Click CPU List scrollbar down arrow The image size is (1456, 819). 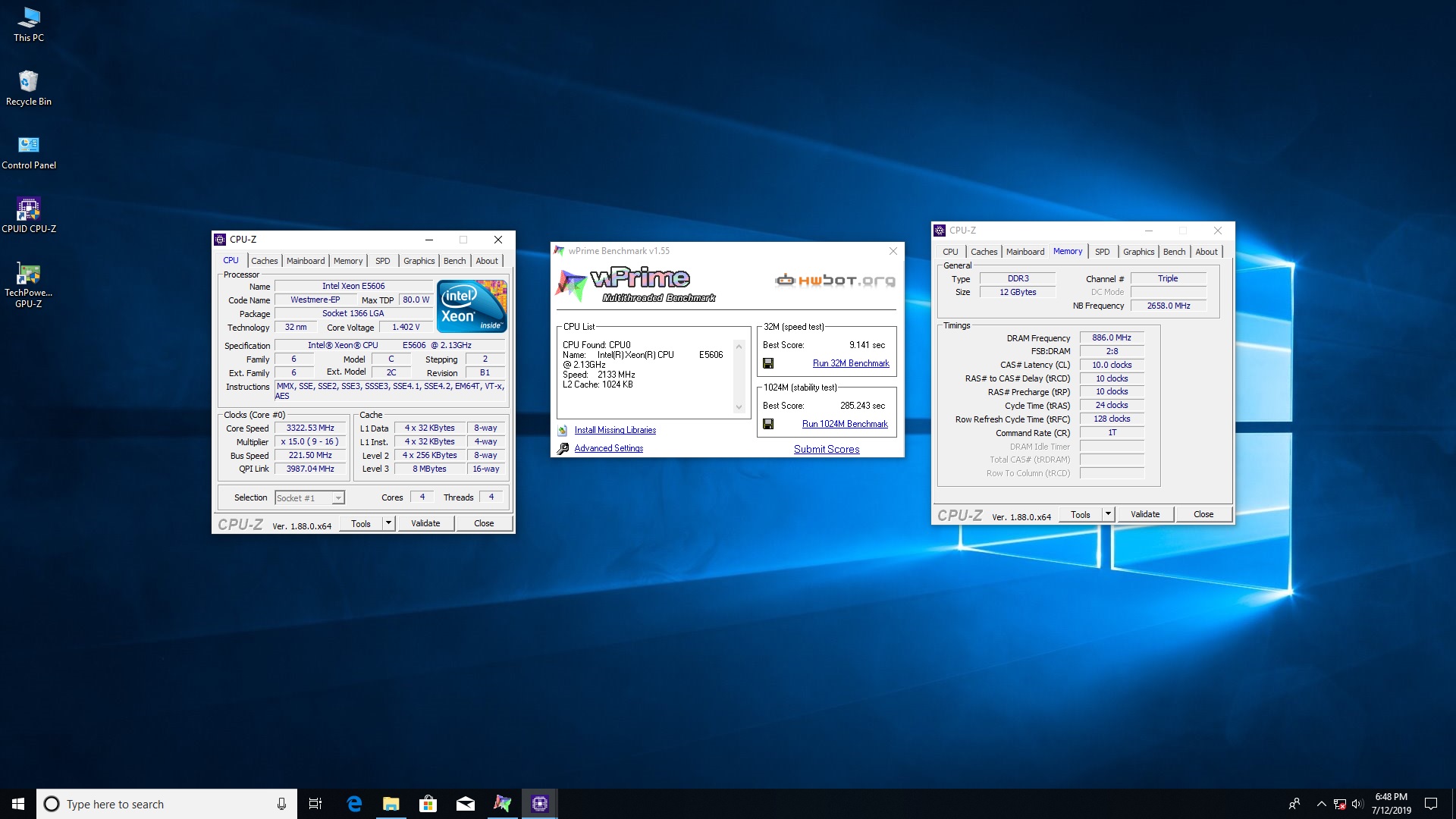click(x=739, y=407)
